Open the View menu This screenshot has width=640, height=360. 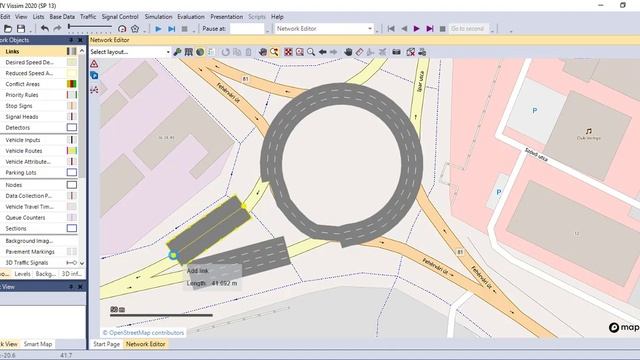21,17
